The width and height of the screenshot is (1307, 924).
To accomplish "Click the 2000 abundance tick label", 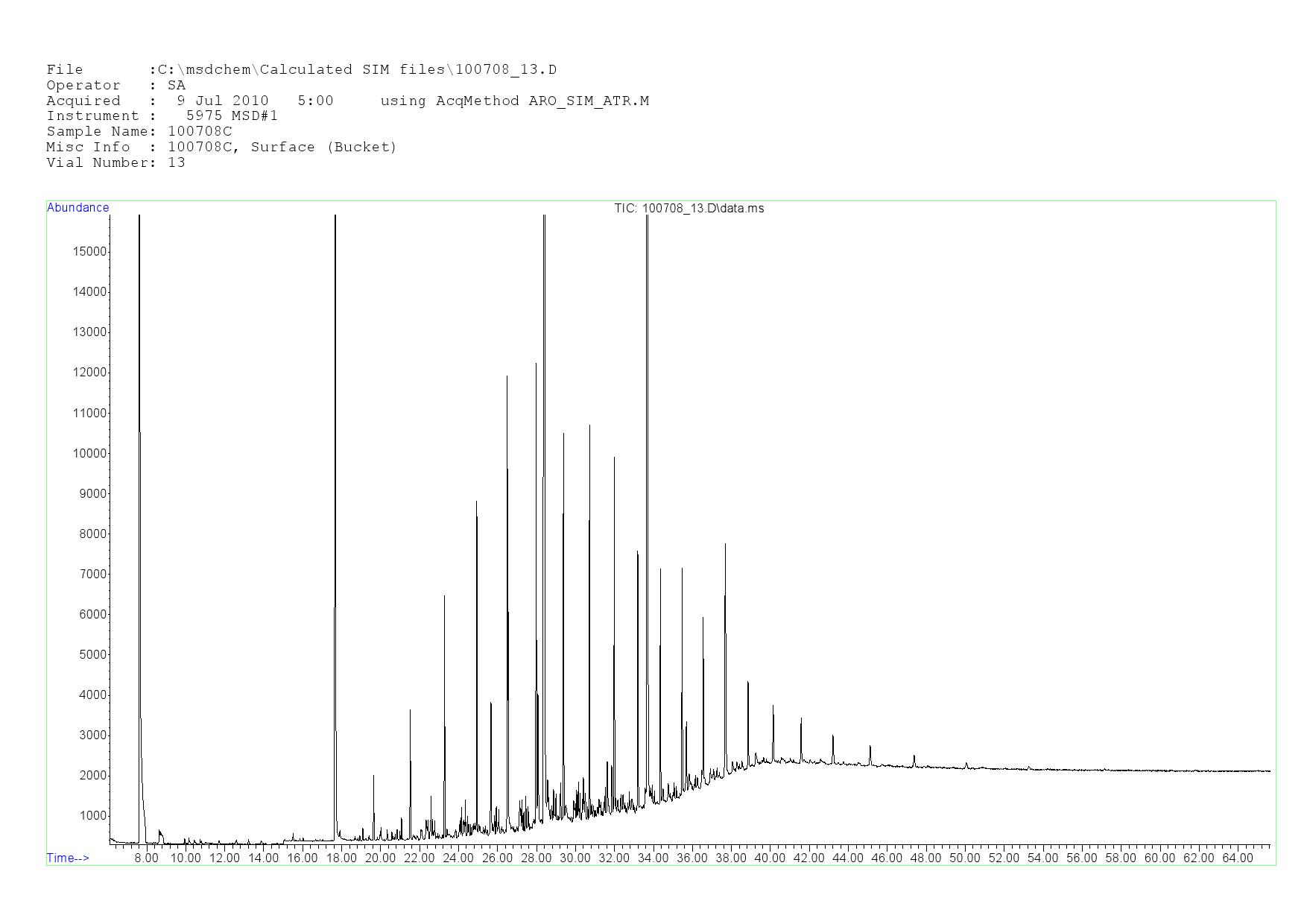I will (92, 776).
